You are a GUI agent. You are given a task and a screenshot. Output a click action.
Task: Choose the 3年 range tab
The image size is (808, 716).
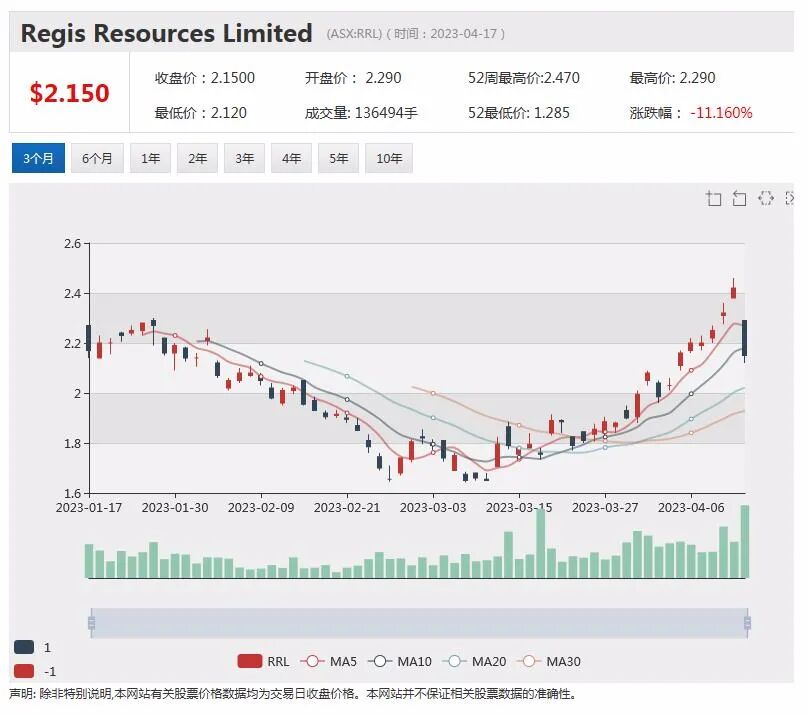pyautogui.click(x=244, y=158)
